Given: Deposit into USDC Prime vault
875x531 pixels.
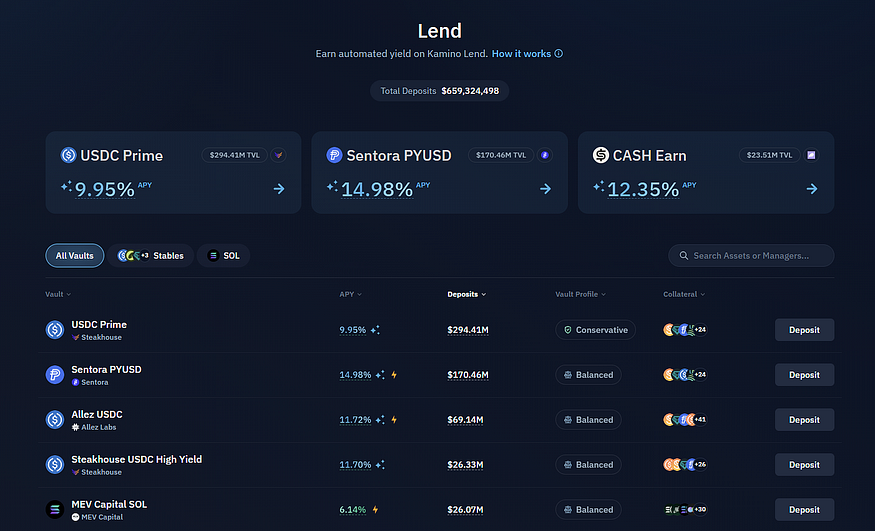Looking at the screenshot, I should pyautogui.click(x=804, y=330).
